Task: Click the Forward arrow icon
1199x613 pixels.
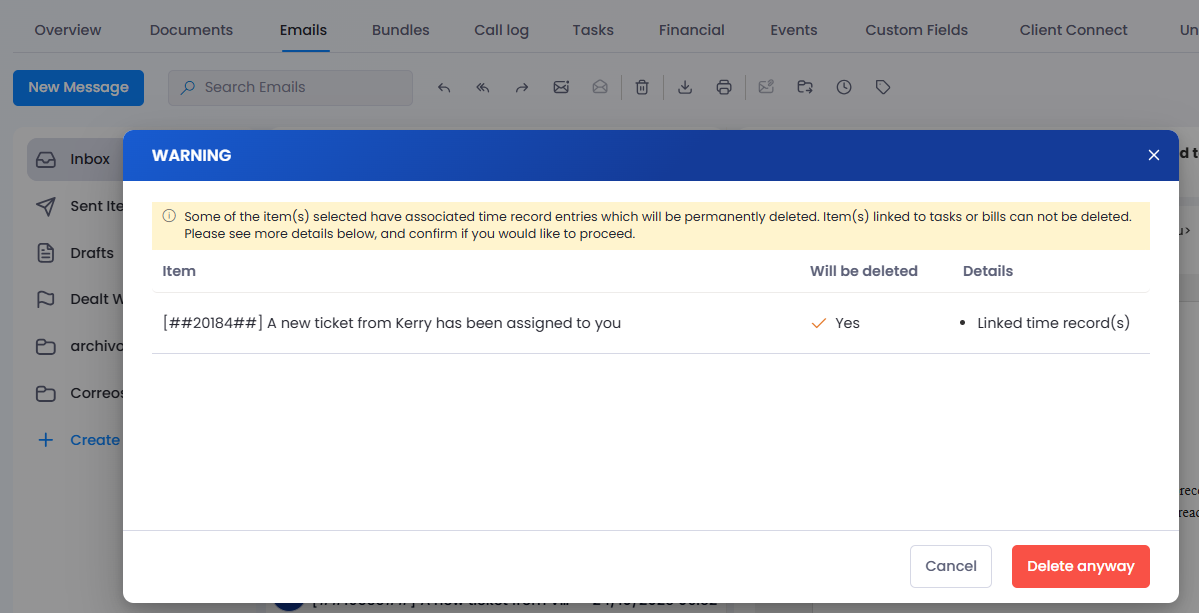Action: [x=522, y=88]
